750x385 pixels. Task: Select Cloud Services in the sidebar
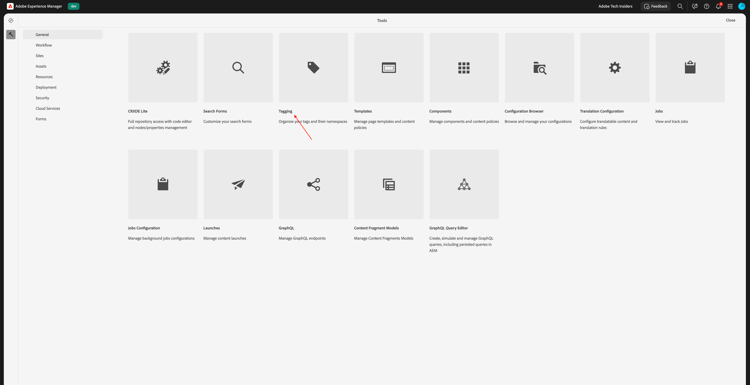click(x=48, y=108)
